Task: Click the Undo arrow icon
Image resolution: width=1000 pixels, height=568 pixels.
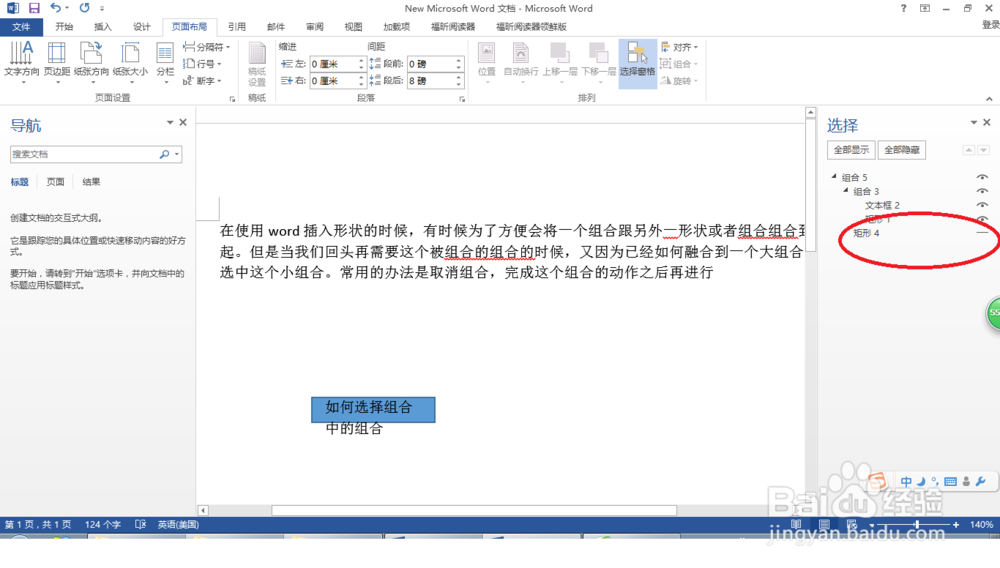Action: tap(55, 8)
